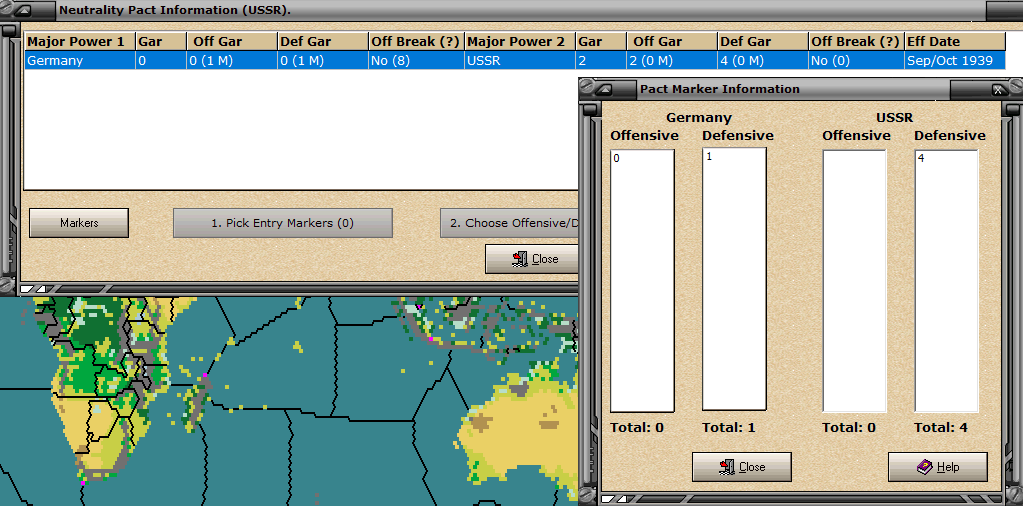Click the Germany Offensive marker list box
The image size is (1023, 506).
[x=642, y=280]
